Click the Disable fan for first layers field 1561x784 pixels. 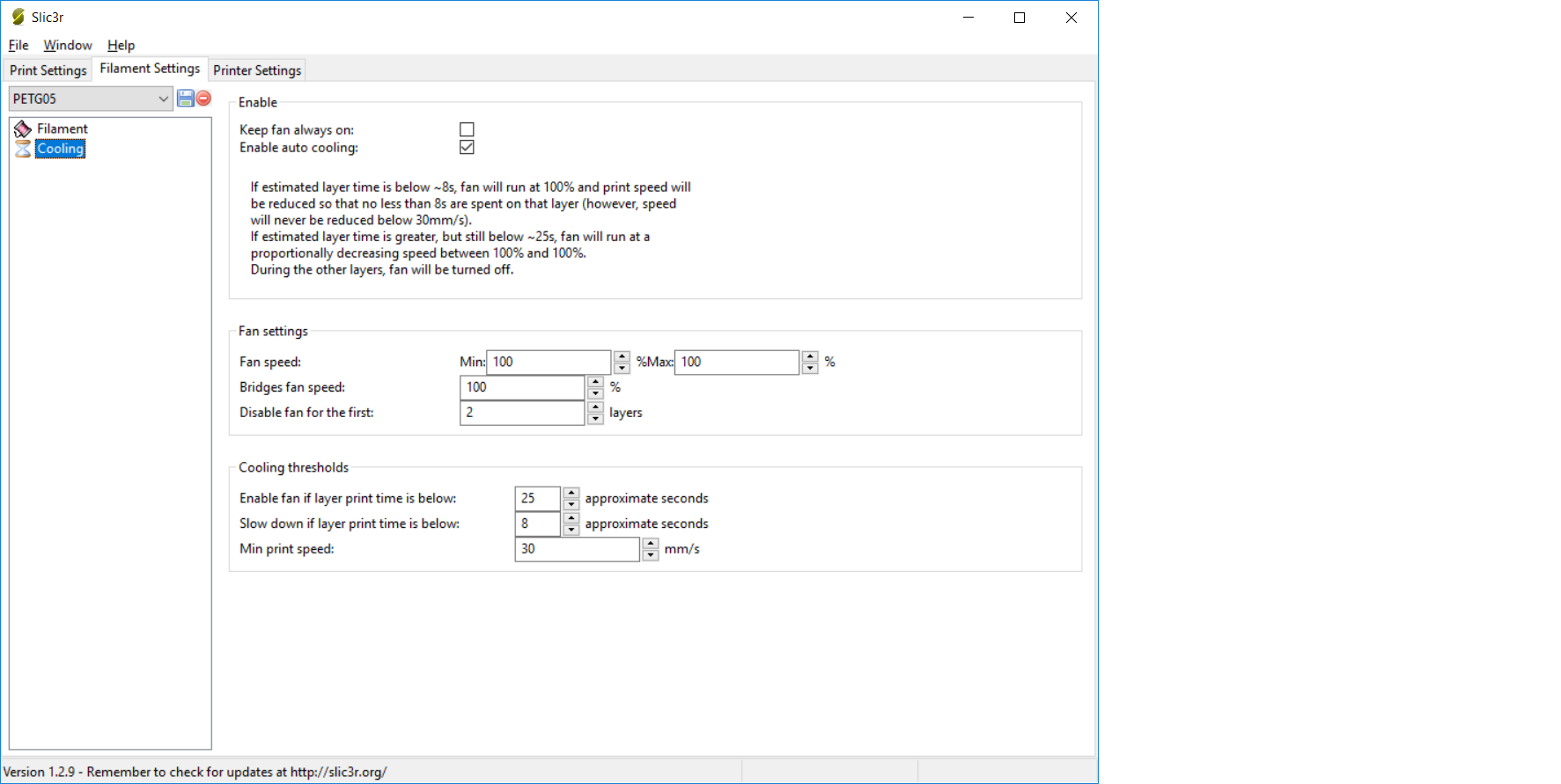[522, 413]
